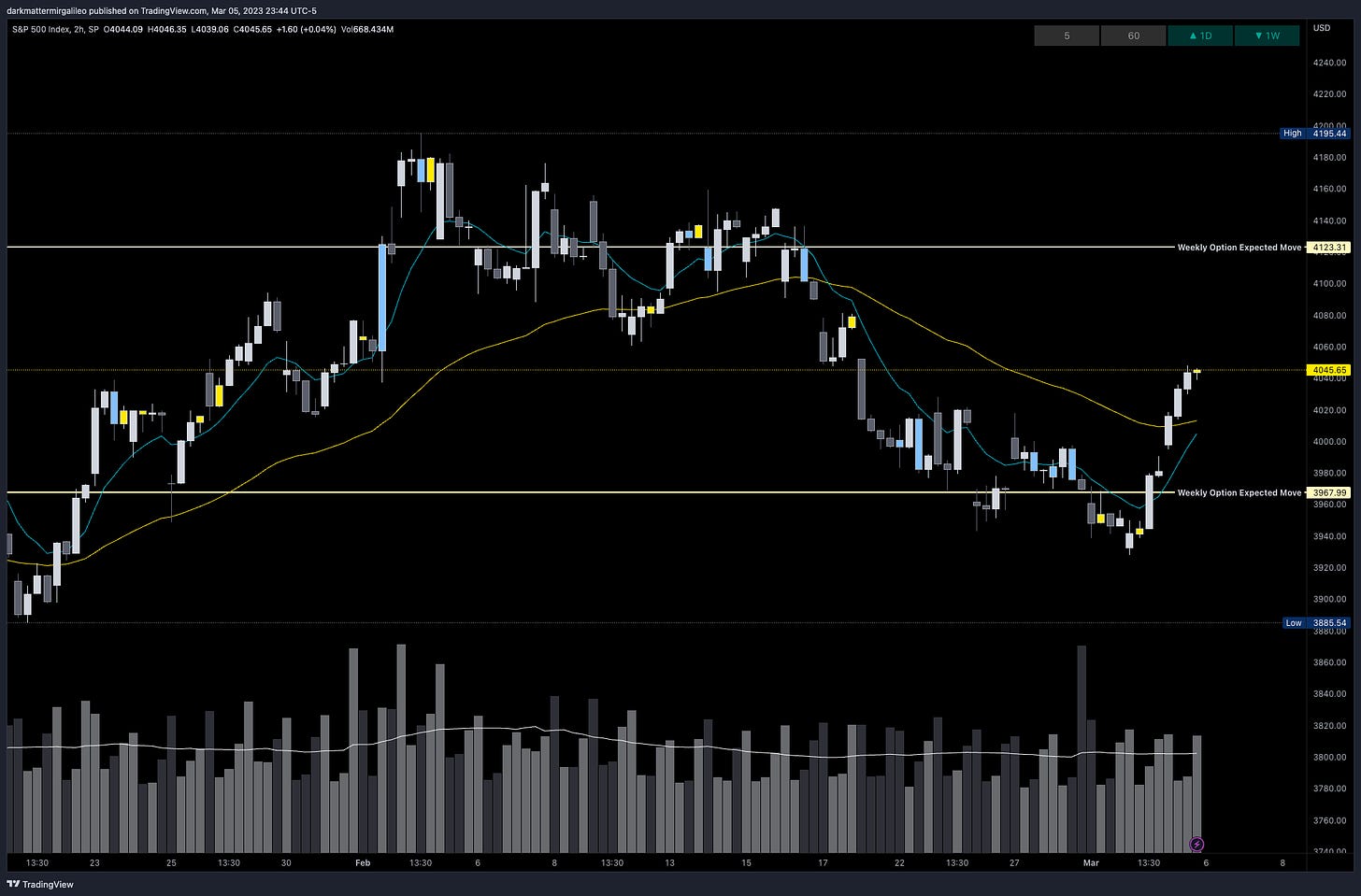Click the 4000.00 price axis label

1329,442
